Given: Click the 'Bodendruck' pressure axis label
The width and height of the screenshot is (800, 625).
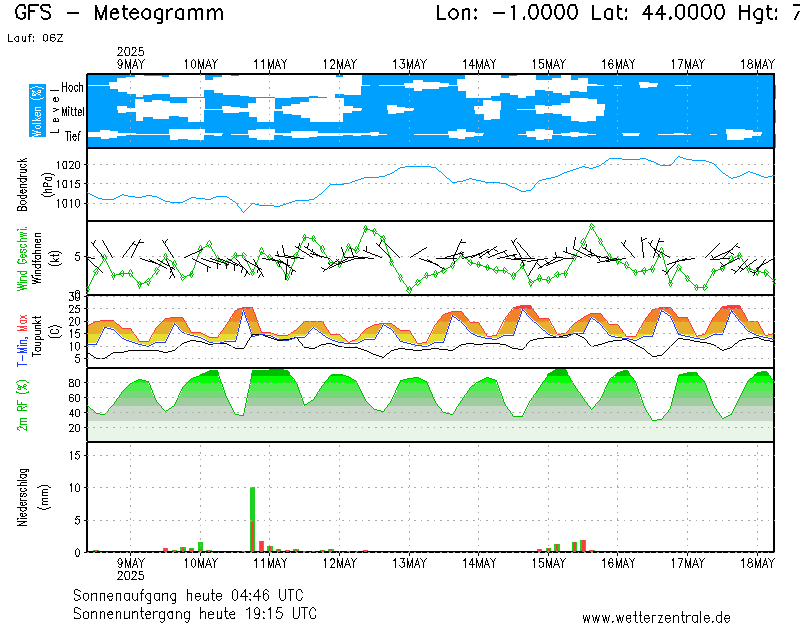Looking at the screenshot, I should click(x=22, y=185).
